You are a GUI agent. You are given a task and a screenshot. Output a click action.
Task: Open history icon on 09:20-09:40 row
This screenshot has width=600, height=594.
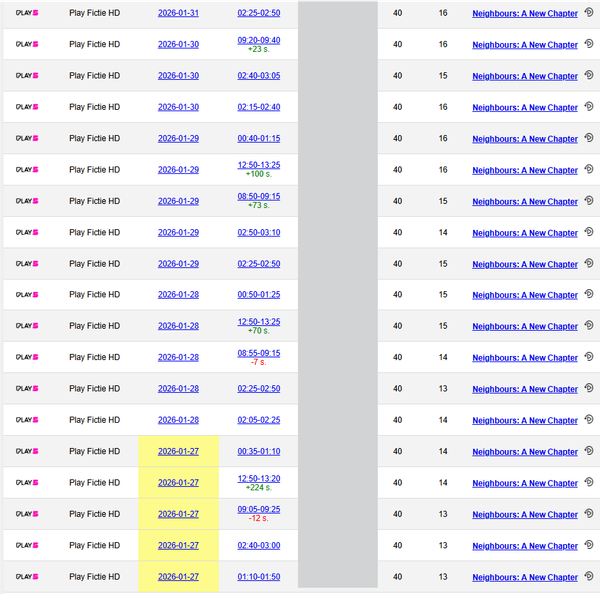pyautogui.click(x=588, y=44)
